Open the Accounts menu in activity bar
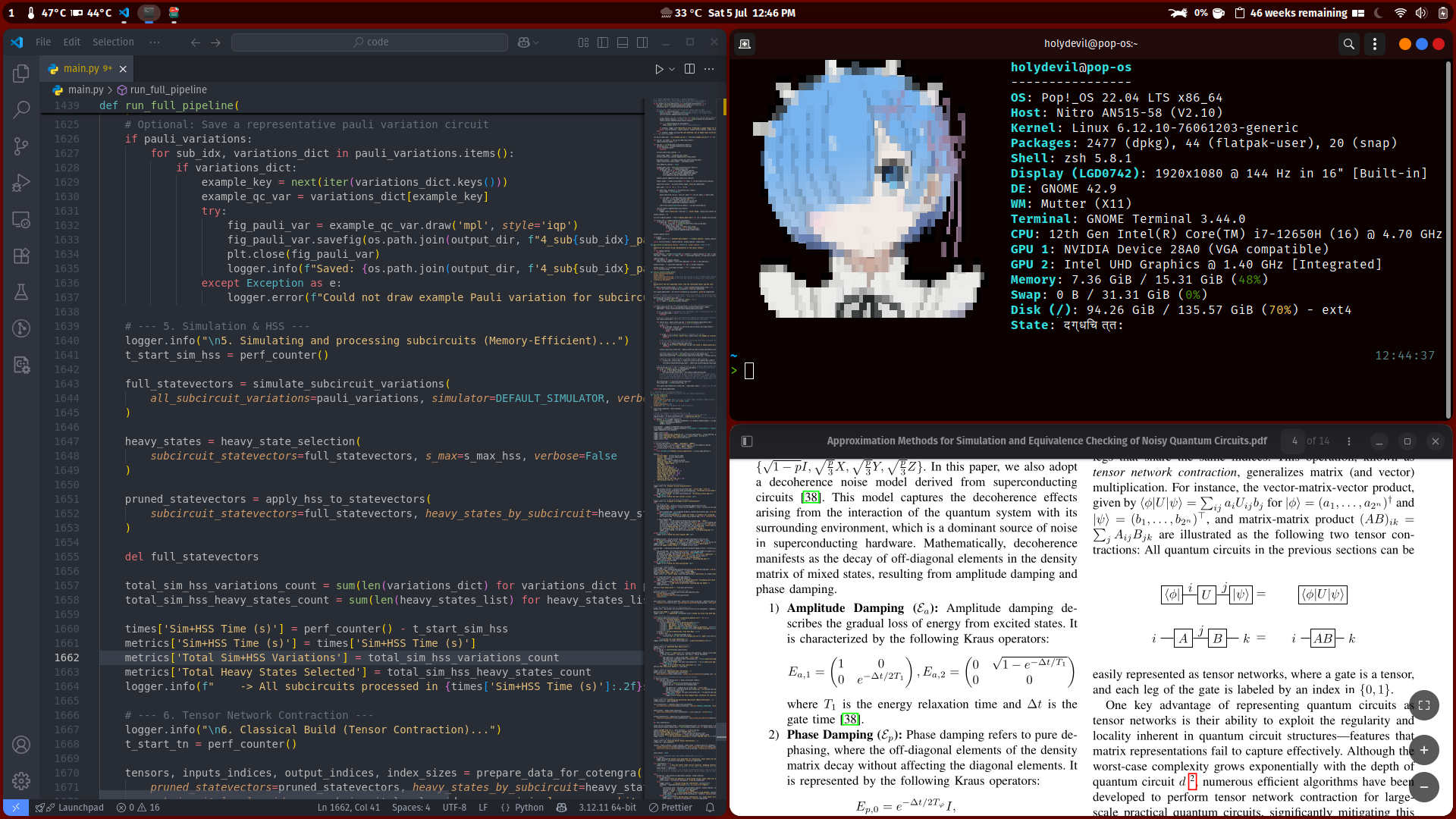Image resolution: width=1456 pixels, height=819 pixels. (21, 745)
